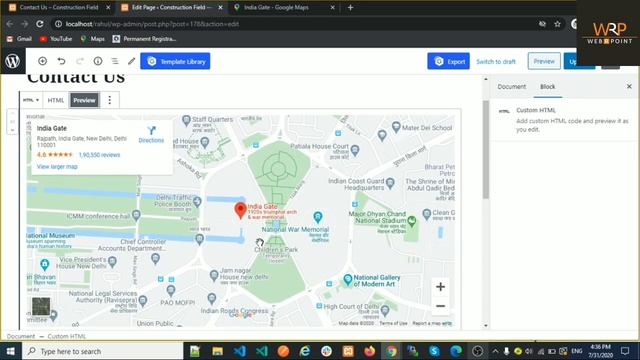Open the Template Library
The height and width of the screenshot is (360, 640).
tap(175, 61)
